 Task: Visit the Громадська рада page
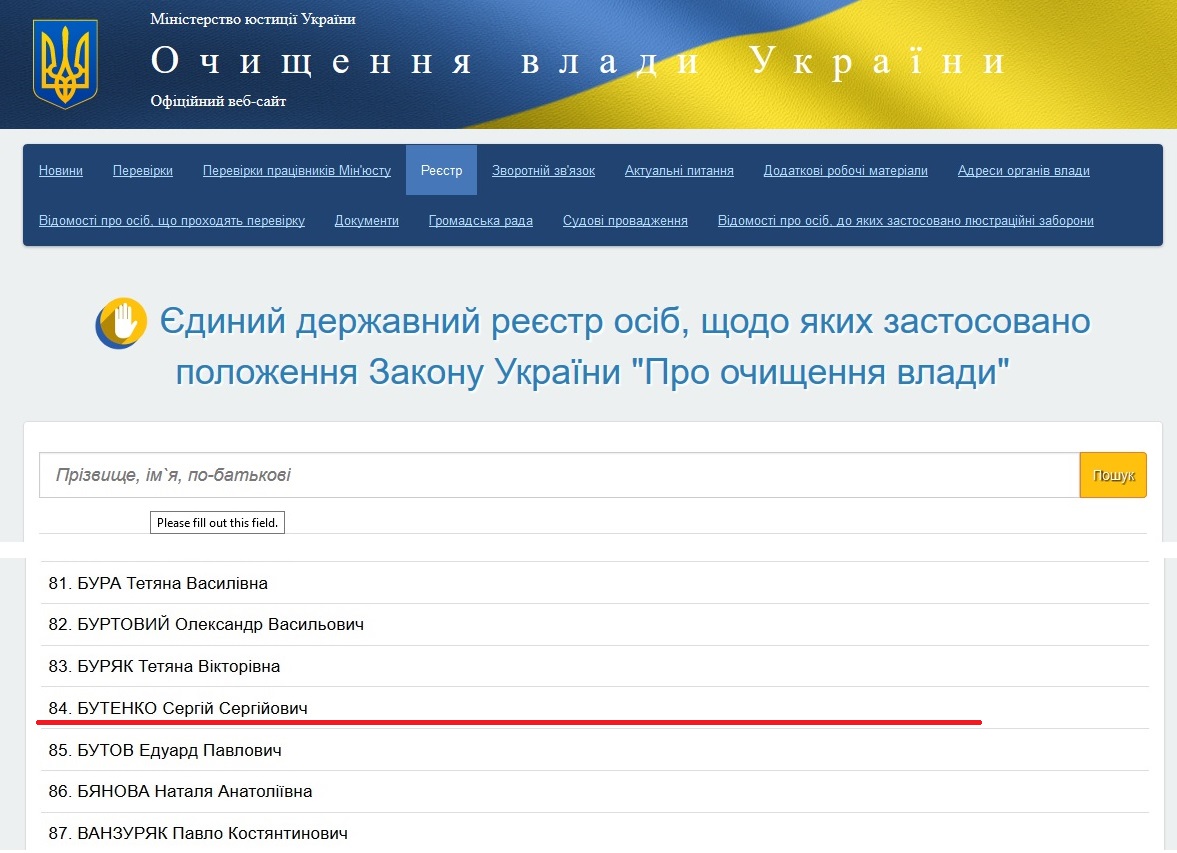click(480, 221)
